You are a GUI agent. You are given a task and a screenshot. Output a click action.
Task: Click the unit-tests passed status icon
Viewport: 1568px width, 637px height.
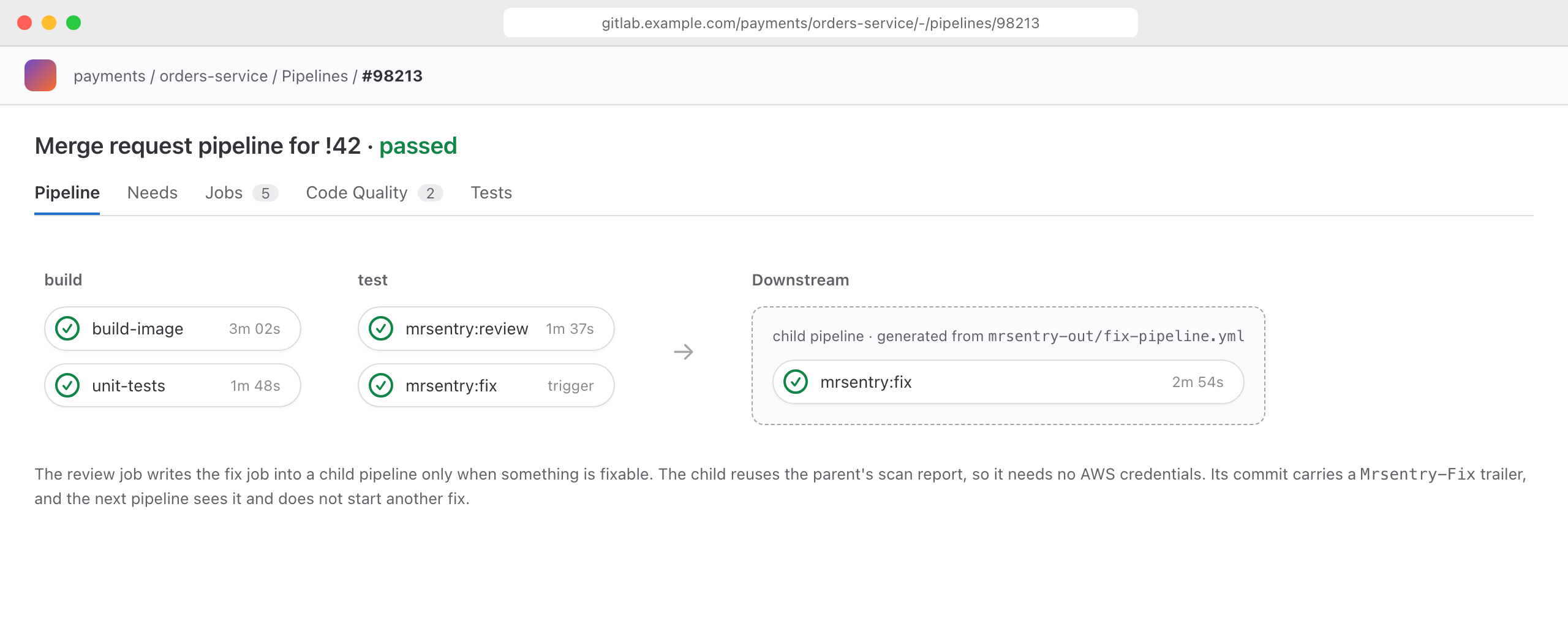pyautogui.click(x=67, y=385)
